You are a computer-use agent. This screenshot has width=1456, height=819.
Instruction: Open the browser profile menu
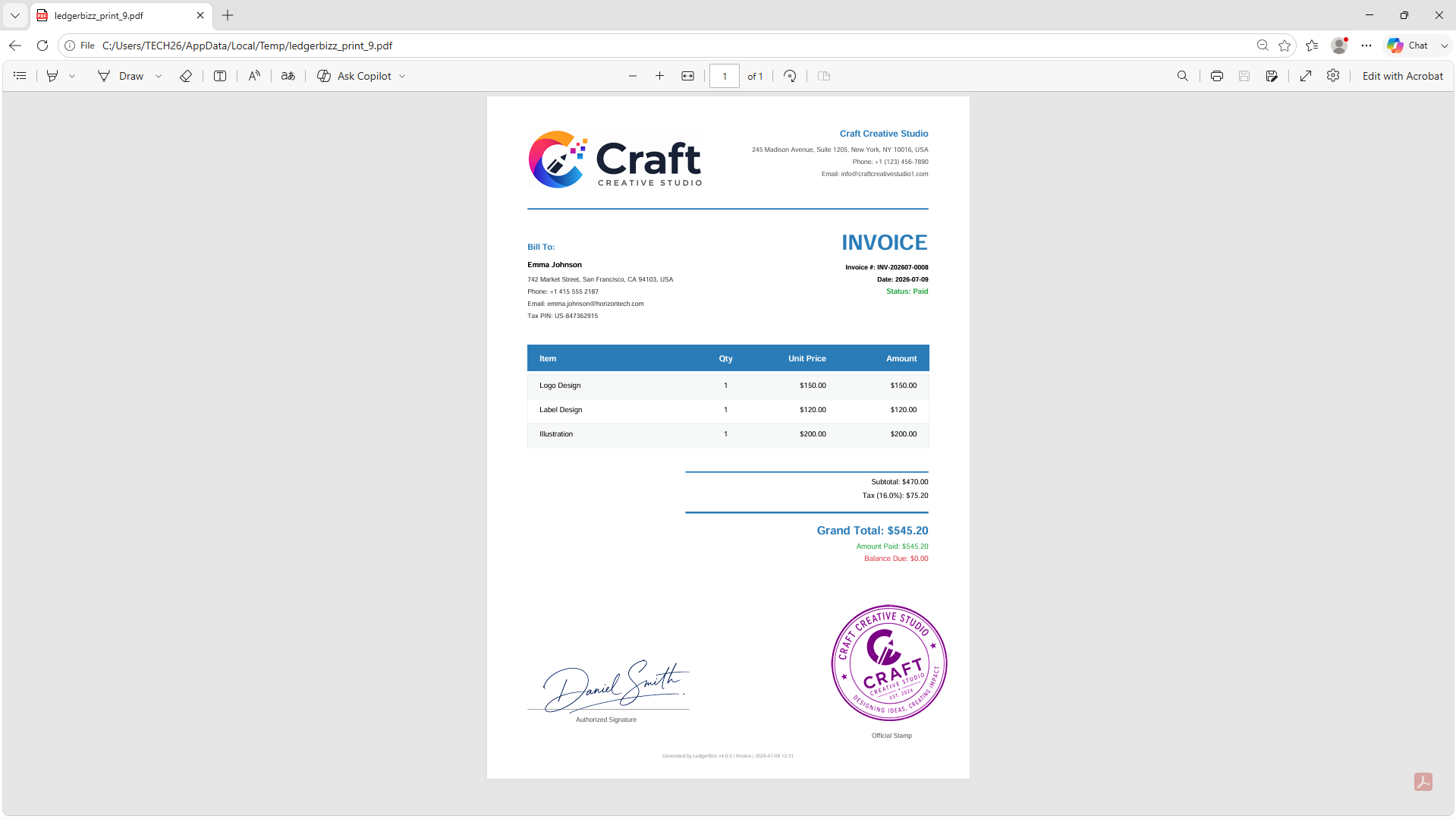[1340, 46]
